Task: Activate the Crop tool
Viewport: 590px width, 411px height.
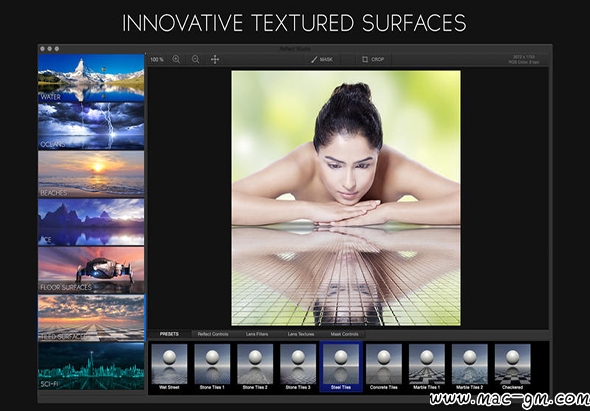Action: tap(373, 59)
